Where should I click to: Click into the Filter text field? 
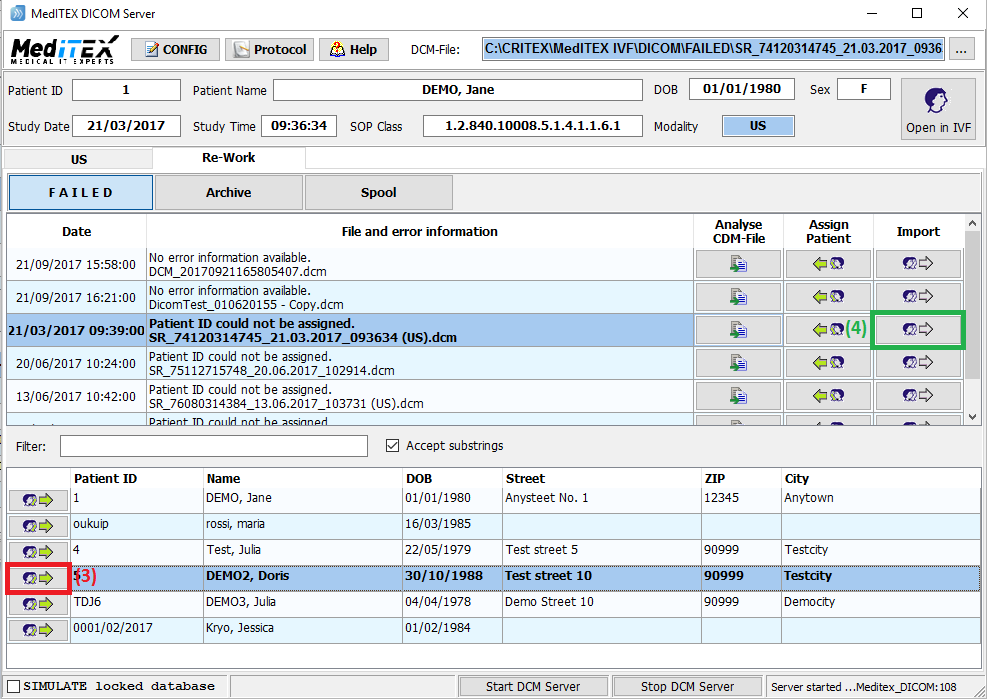[213, 446]
